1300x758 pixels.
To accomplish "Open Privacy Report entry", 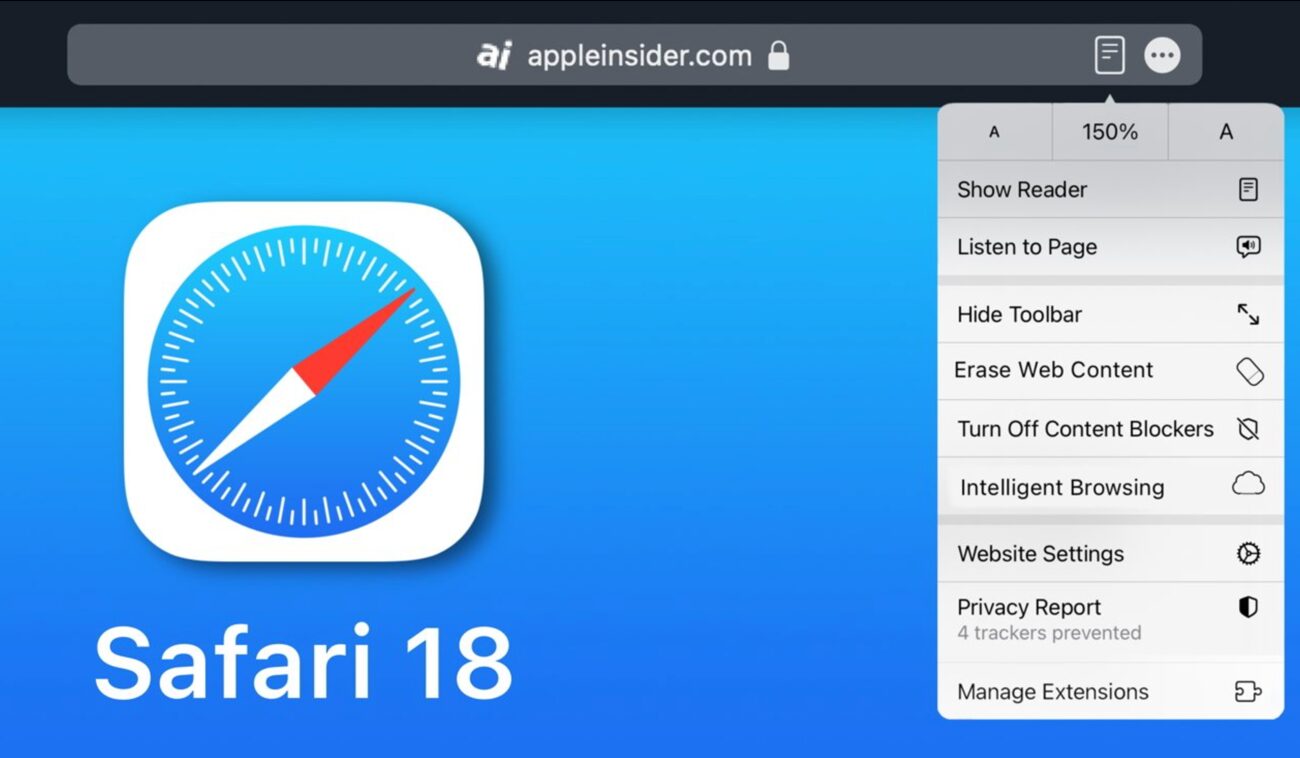I will click(x=1110, y=620).
